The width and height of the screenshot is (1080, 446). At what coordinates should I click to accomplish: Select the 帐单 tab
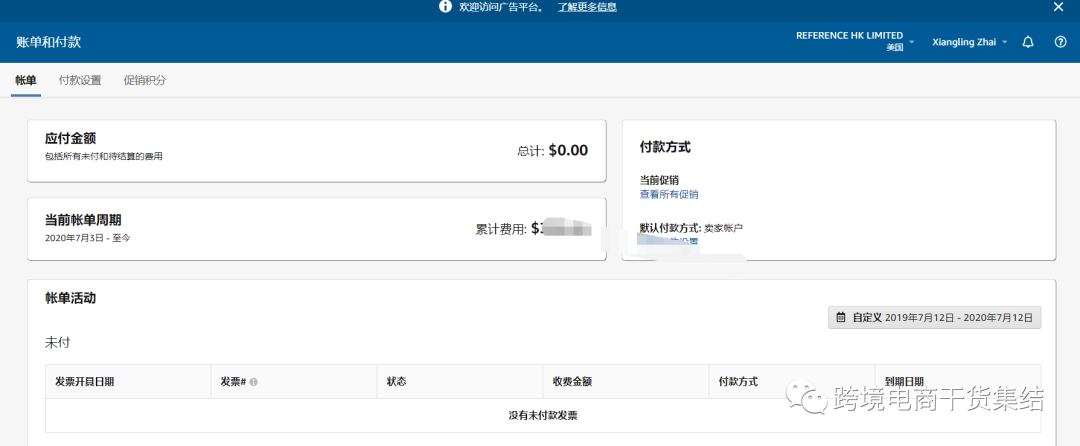pyautogui.click(x=26, y=80)
